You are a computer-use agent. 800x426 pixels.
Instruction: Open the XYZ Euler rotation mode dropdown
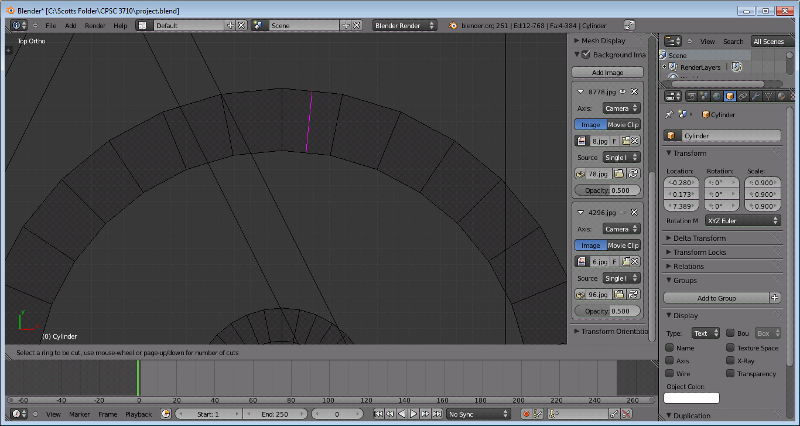(x=743, y=221)
